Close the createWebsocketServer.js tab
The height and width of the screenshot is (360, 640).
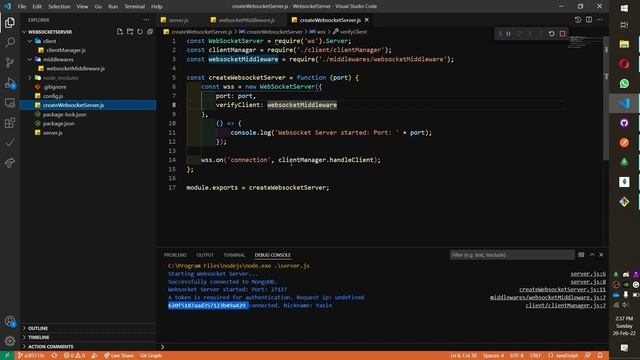pyautogui.click(x=367, y=20)
